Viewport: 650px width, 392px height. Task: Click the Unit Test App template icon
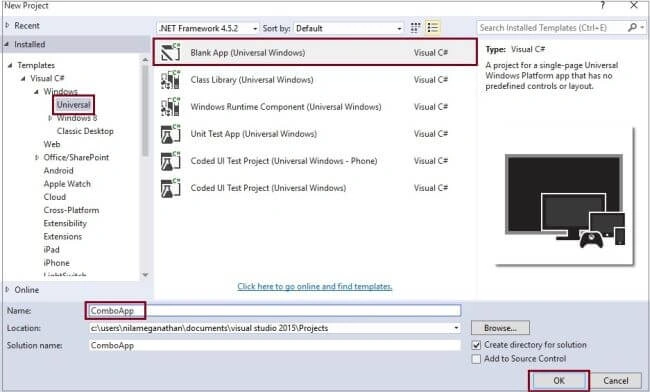(x=170, y=133)
